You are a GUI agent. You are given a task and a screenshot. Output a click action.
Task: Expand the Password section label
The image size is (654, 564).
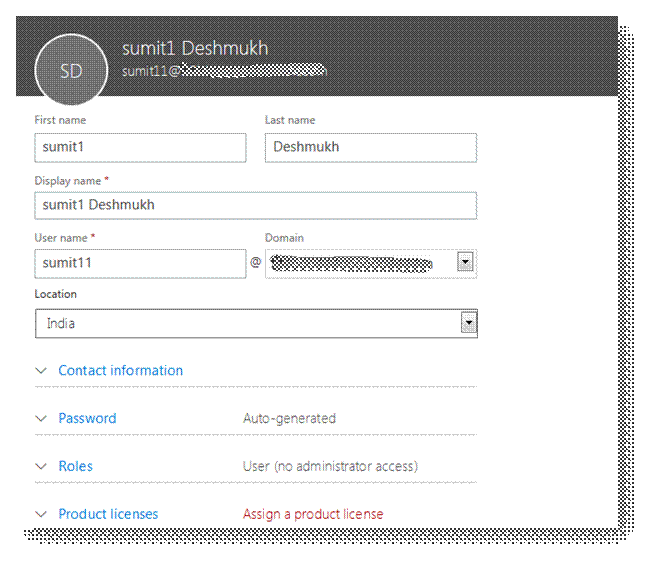tap(87, 418)
